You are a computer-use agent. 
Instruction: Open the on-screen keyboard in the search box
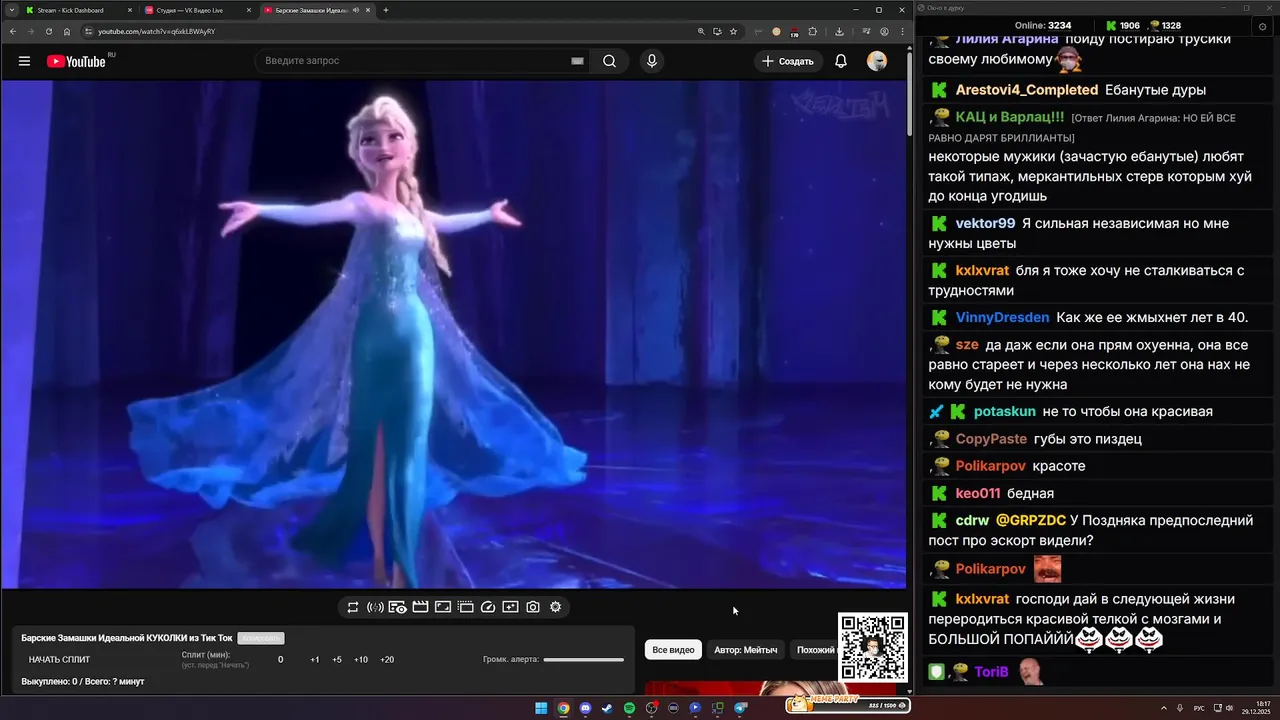point(577,61)
